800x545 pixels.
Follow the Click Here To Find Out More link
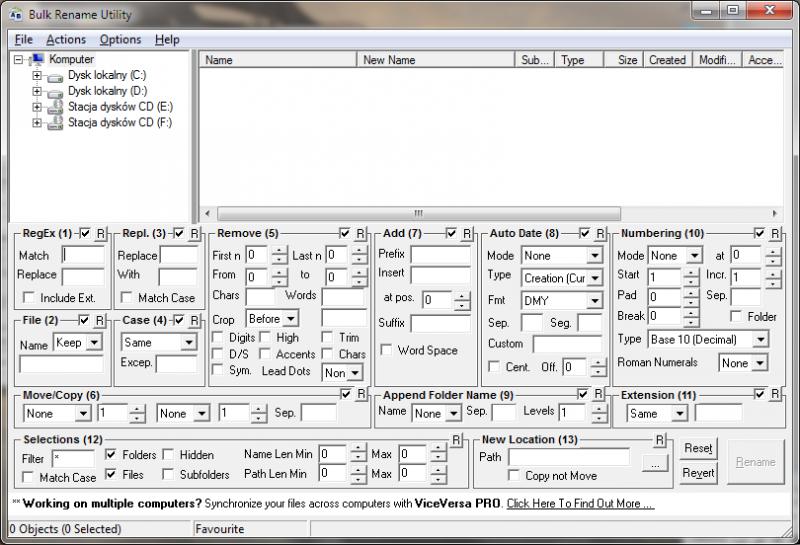(x=580, y=503)
